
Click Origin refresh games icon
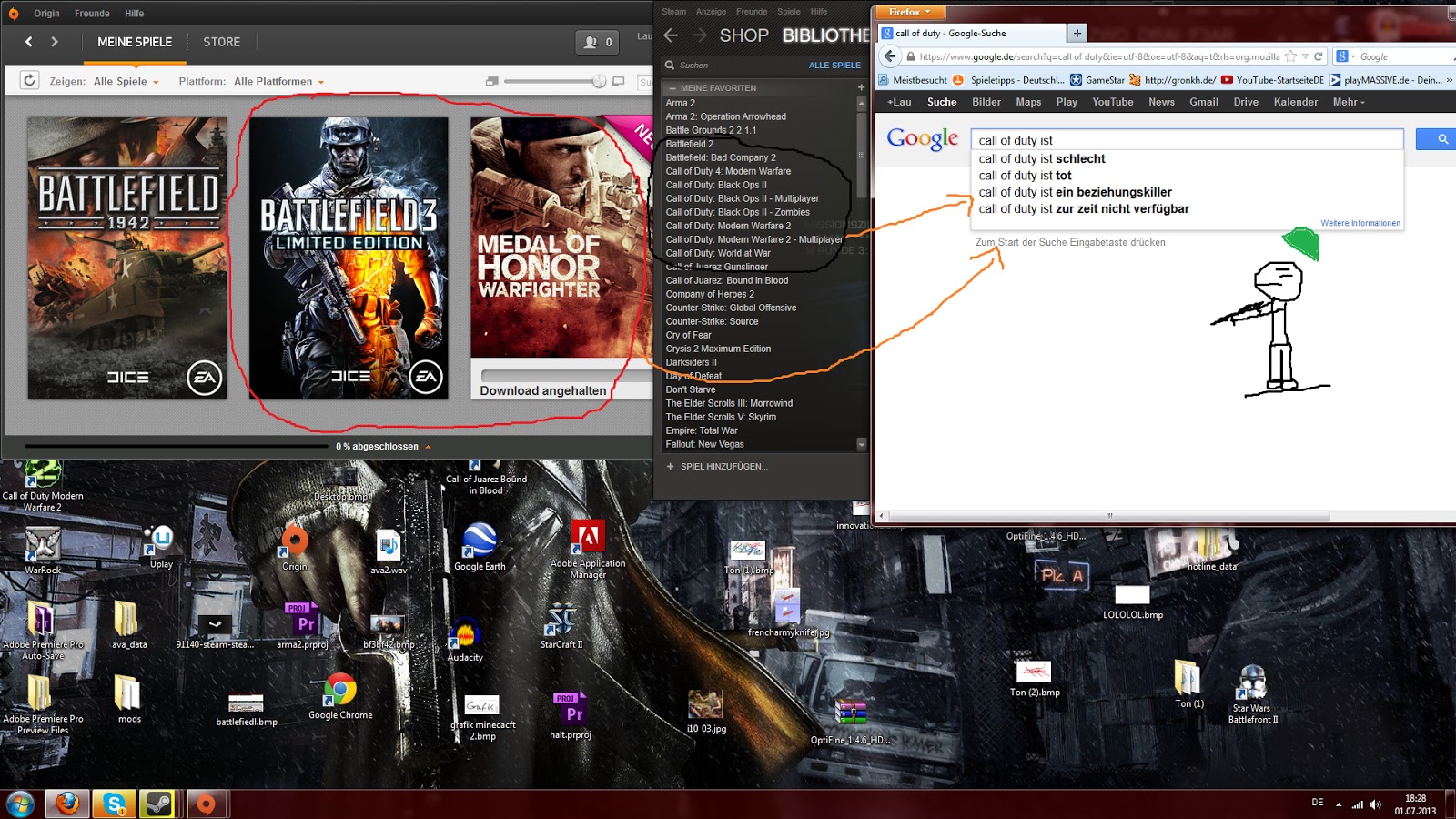(29, 80)
